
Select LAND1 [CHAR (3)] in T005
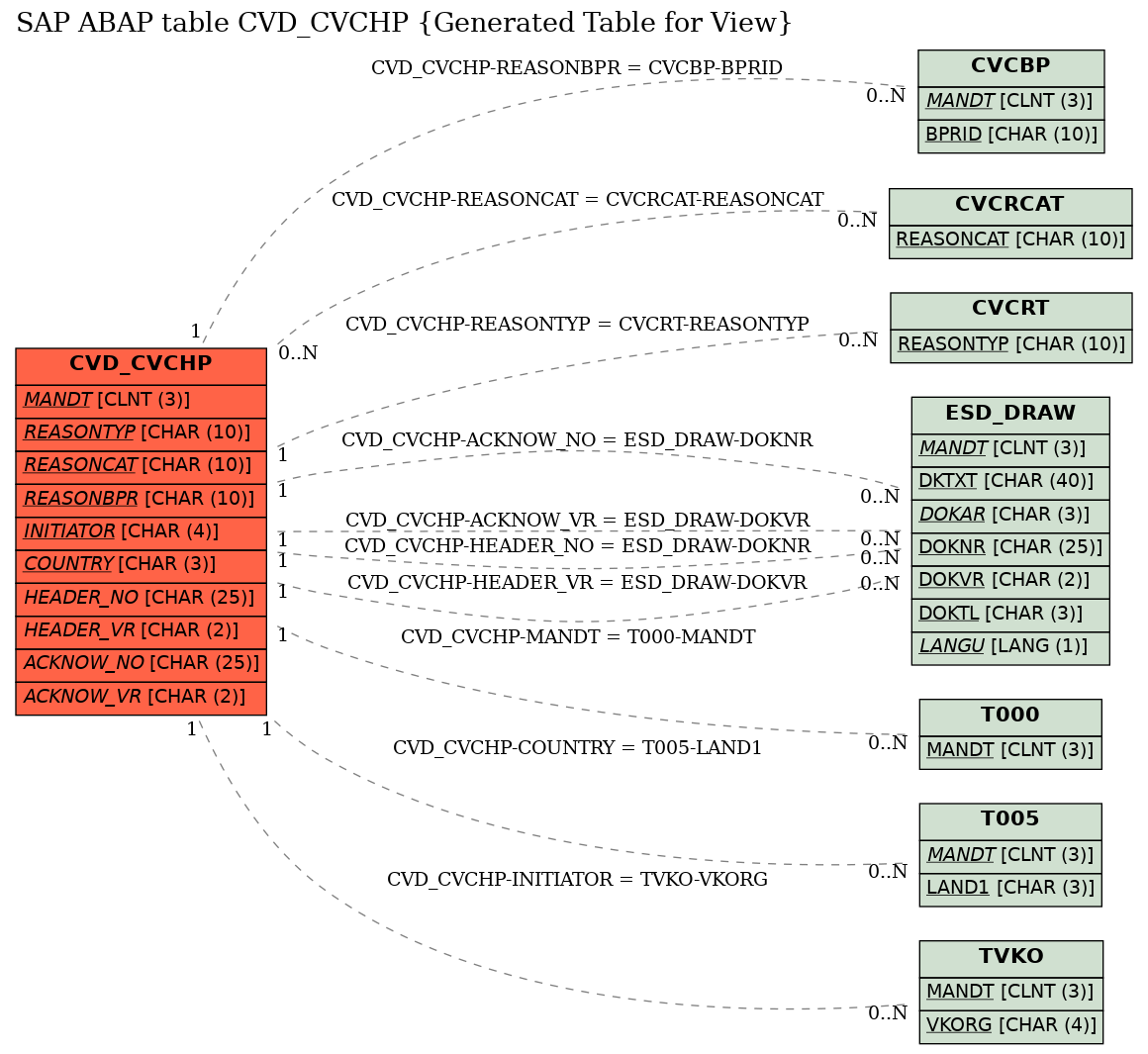[x=1010, y=889]
